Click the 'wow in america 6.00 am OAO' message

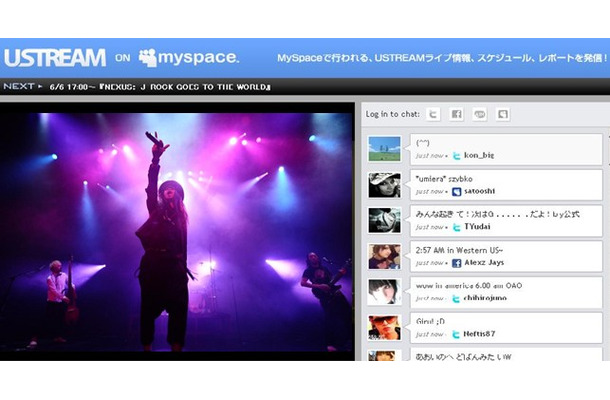click(x=469, y=286)
